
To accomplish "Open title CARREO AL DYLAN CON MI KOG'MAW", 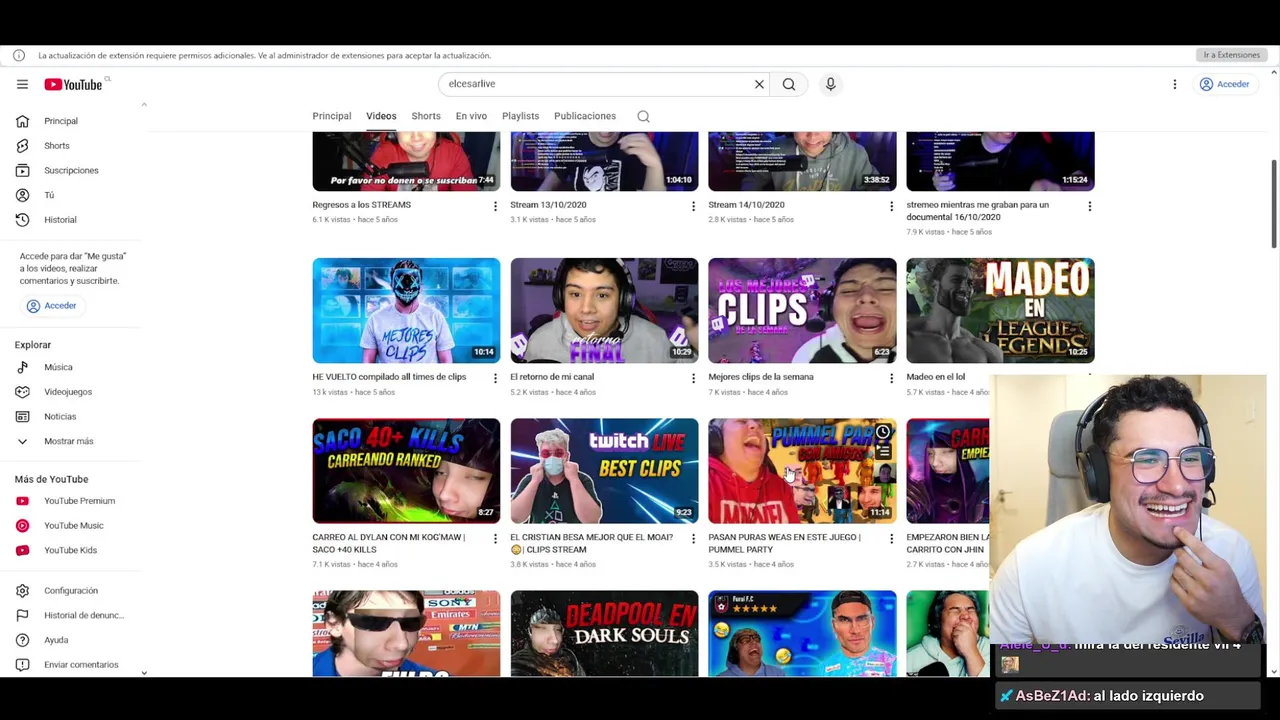I will 388,543.
